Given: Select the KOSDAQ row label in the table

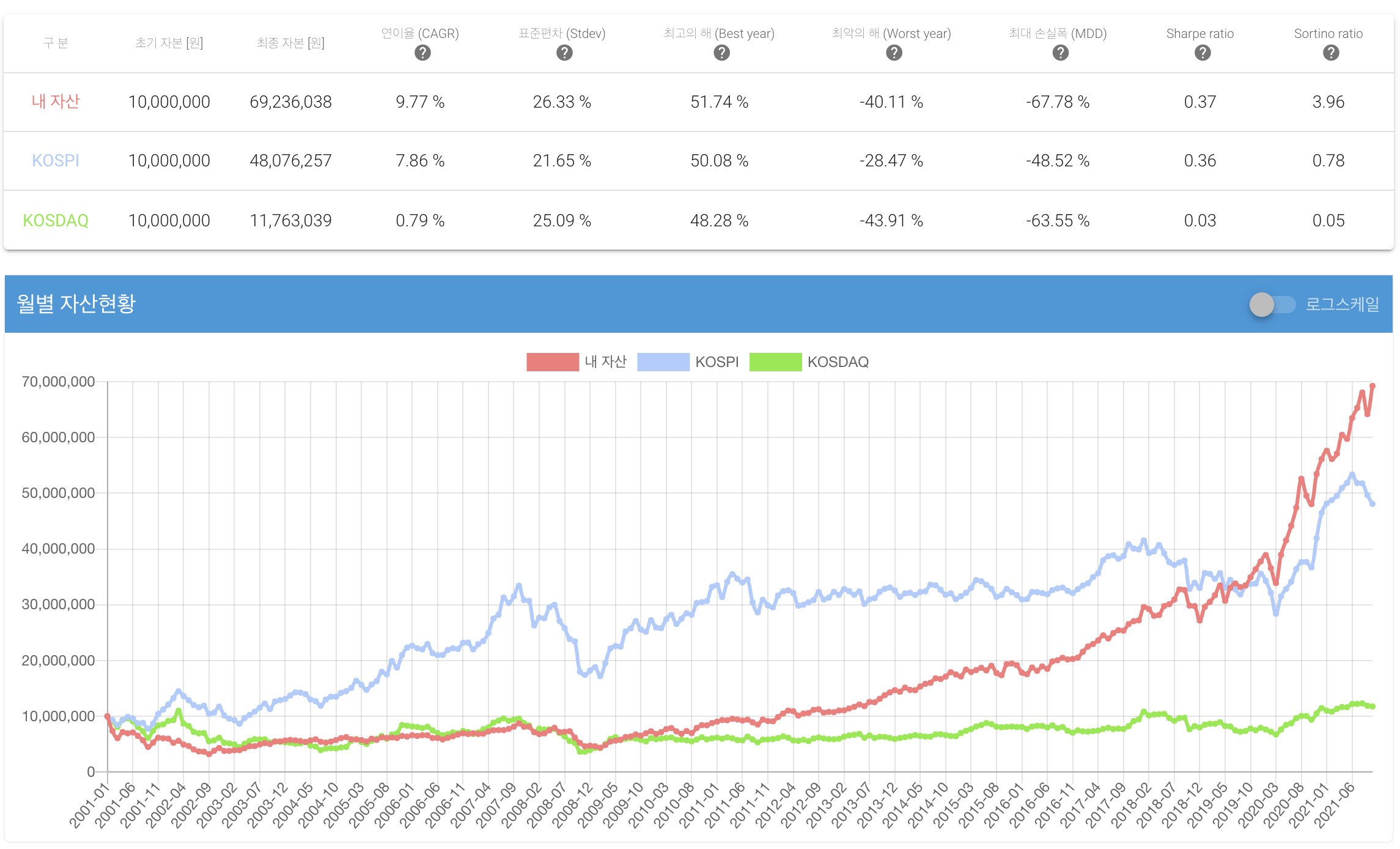Looking at the screenshot, I should [x=56, y=220].
